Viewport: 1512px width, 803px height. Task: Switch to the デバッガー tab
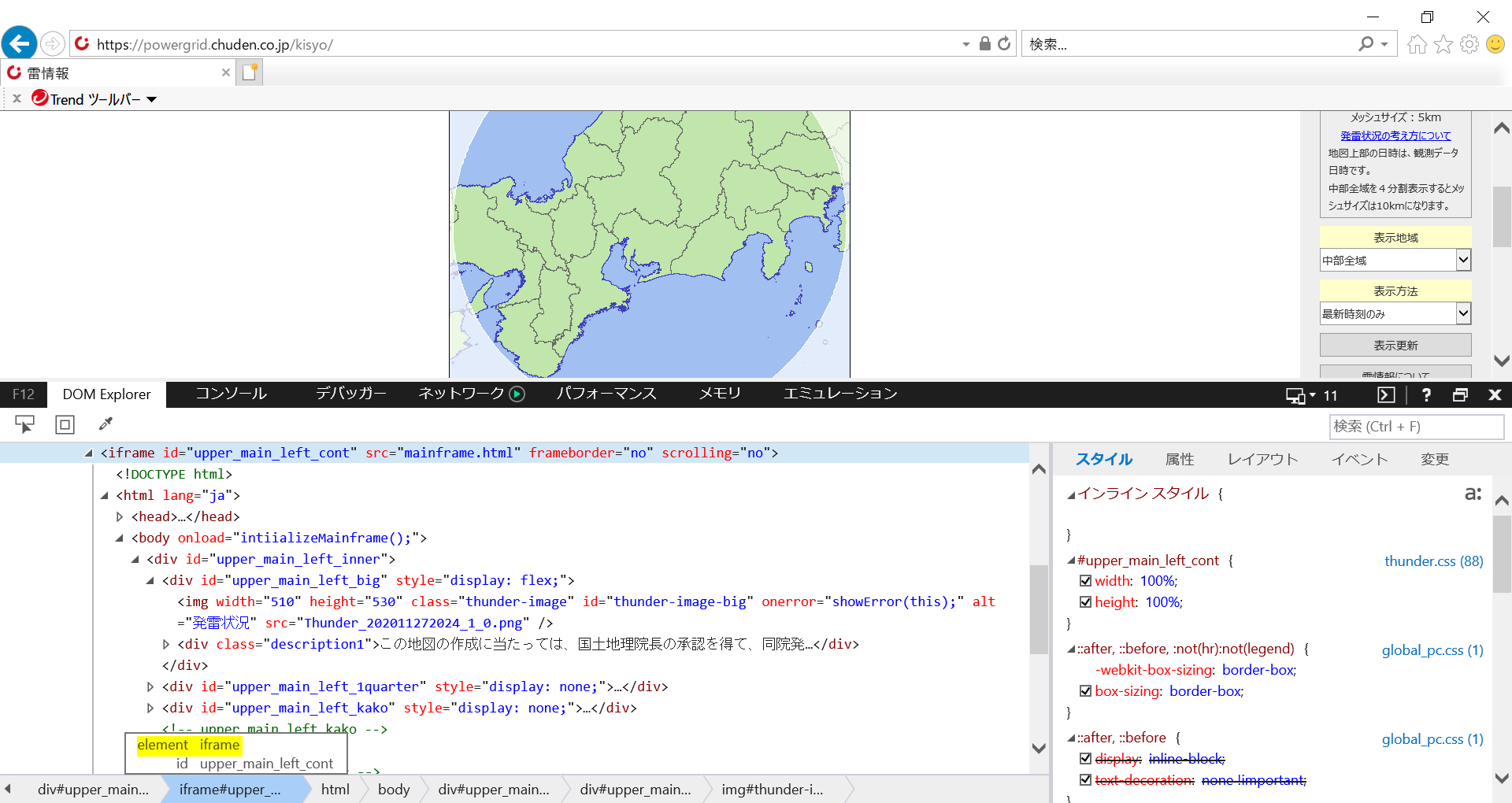pos(350,394)
